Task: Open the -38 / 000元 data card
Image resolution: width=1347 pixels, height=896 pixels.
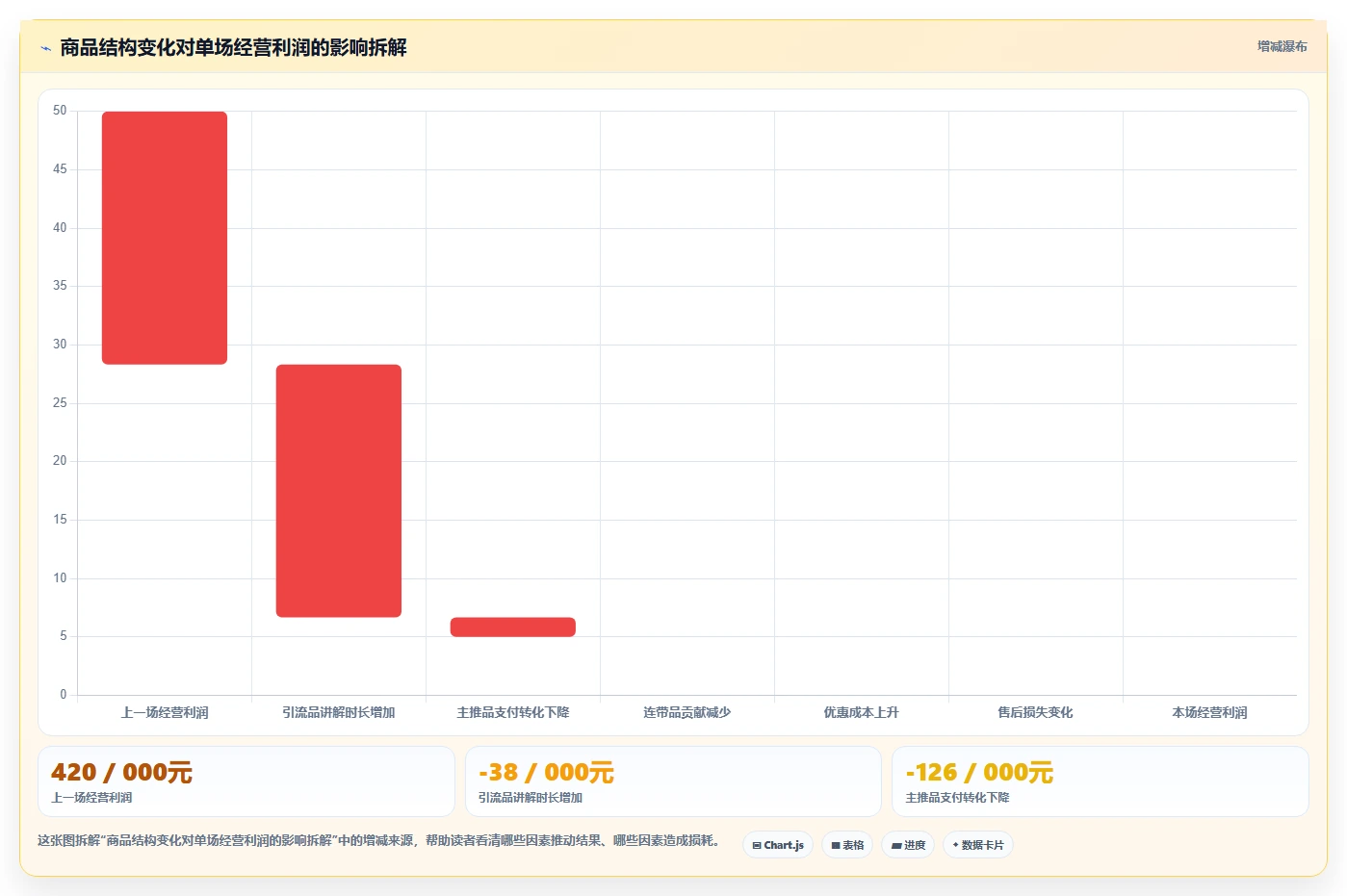Action: [673, 781]
